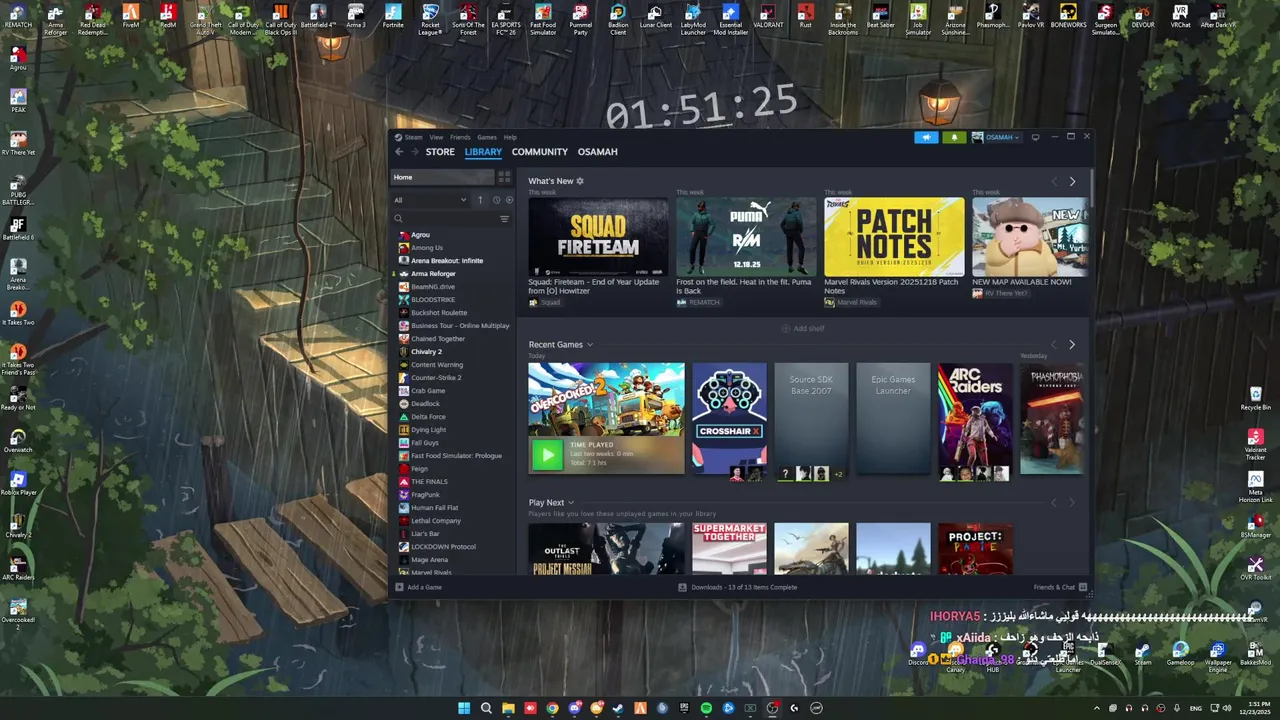Click the search magnifier in library sidebar
The height and width of the screenshot is (720, 1280).
click(398, 218)
